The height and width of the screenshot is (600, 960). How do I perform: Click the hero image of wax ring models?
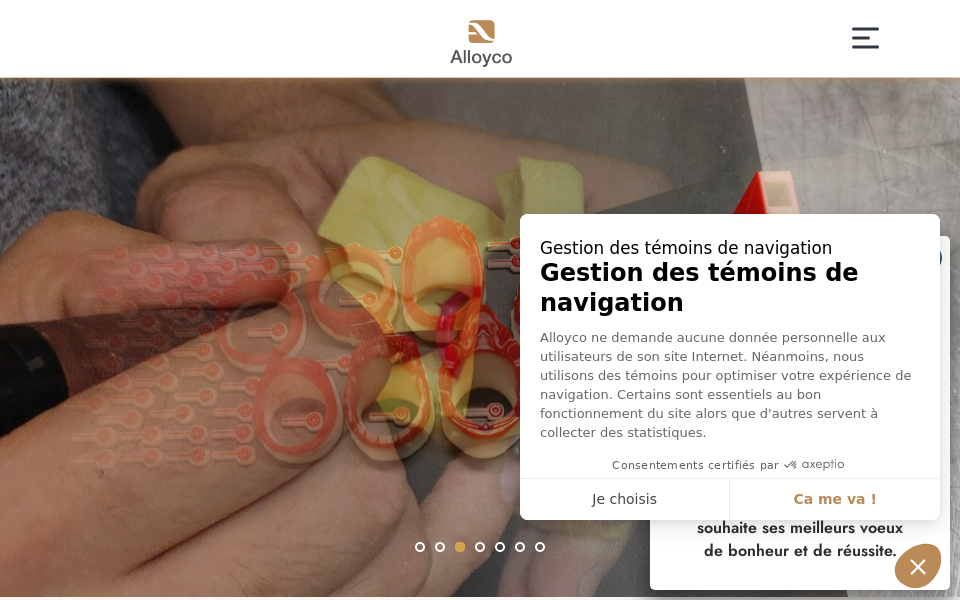tap(257, 337)
